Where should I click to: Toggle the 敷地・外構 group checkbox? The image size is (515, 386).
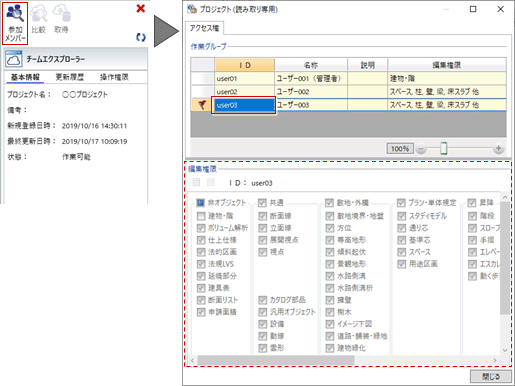tap(329, 203)
